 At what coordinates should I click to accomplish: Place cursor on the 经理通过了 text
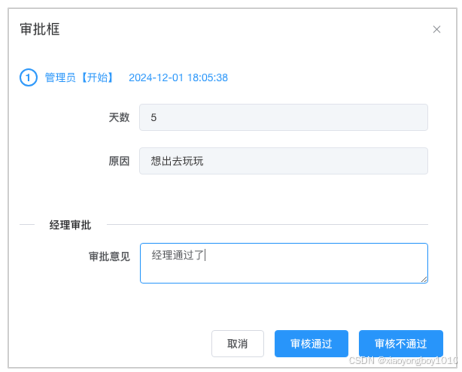click(178, 255)
